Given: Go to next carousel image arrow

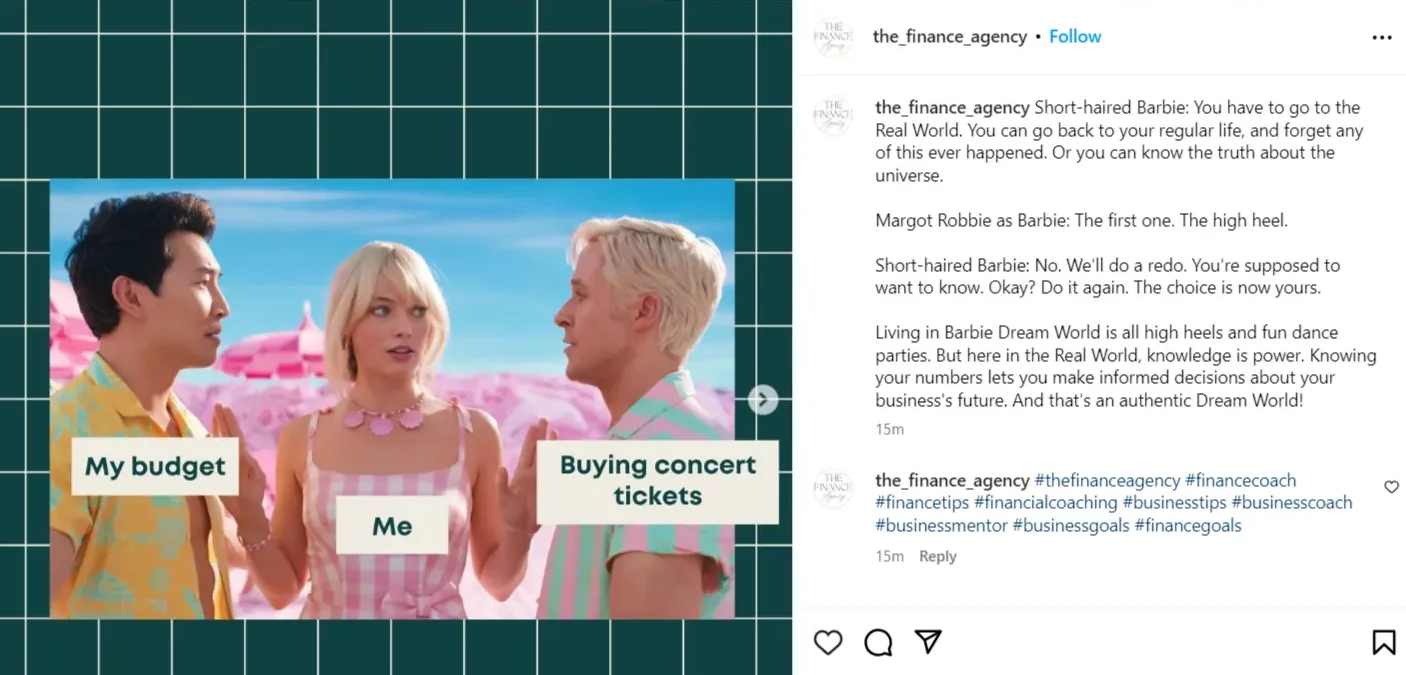Looking at the screenshot, I should [763, 400].
